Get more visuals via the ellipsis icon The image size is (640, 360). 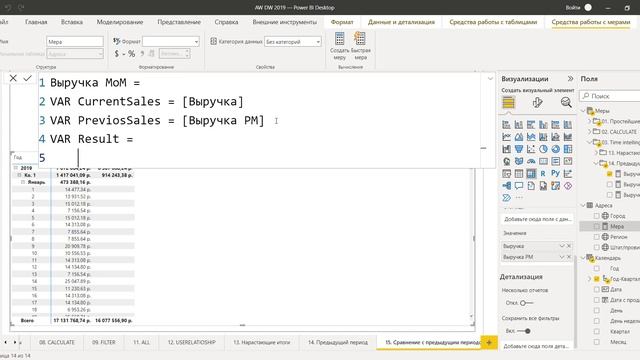pyautogui.click(x=519, y=198)
